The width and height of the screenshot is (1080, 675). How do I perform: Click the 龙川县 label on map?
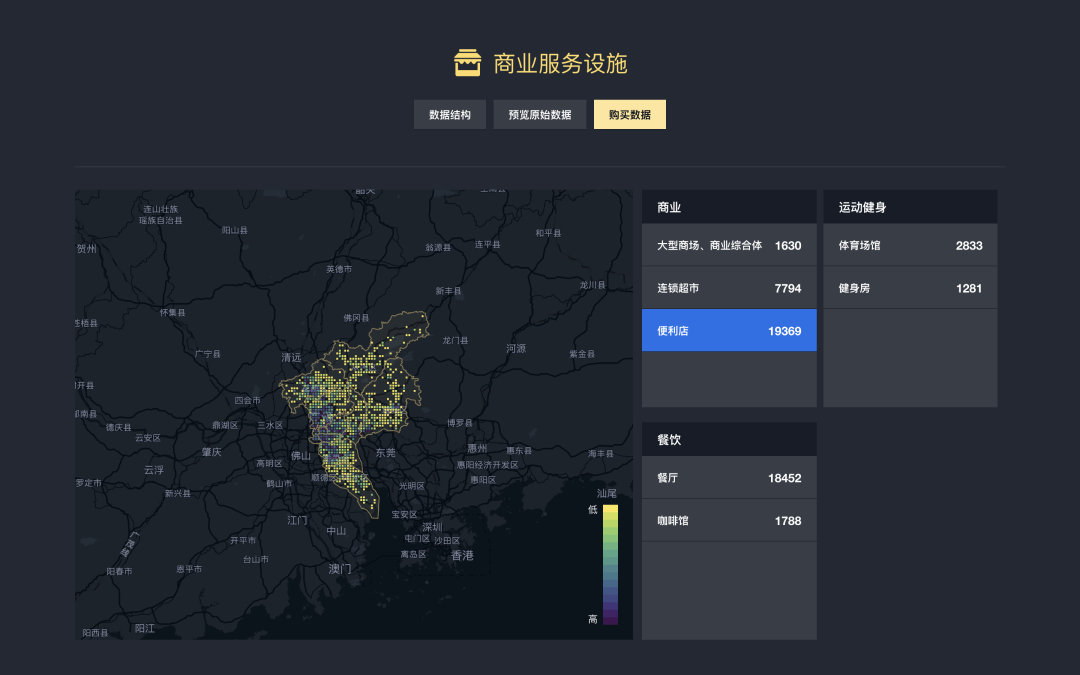[592, 285]
